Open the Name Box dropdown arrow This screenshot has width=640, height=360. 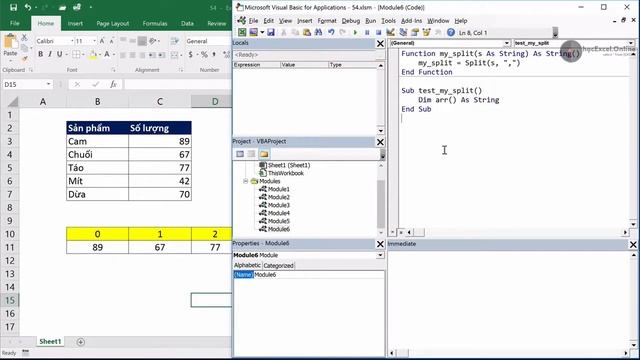click(x=48, y=84)
